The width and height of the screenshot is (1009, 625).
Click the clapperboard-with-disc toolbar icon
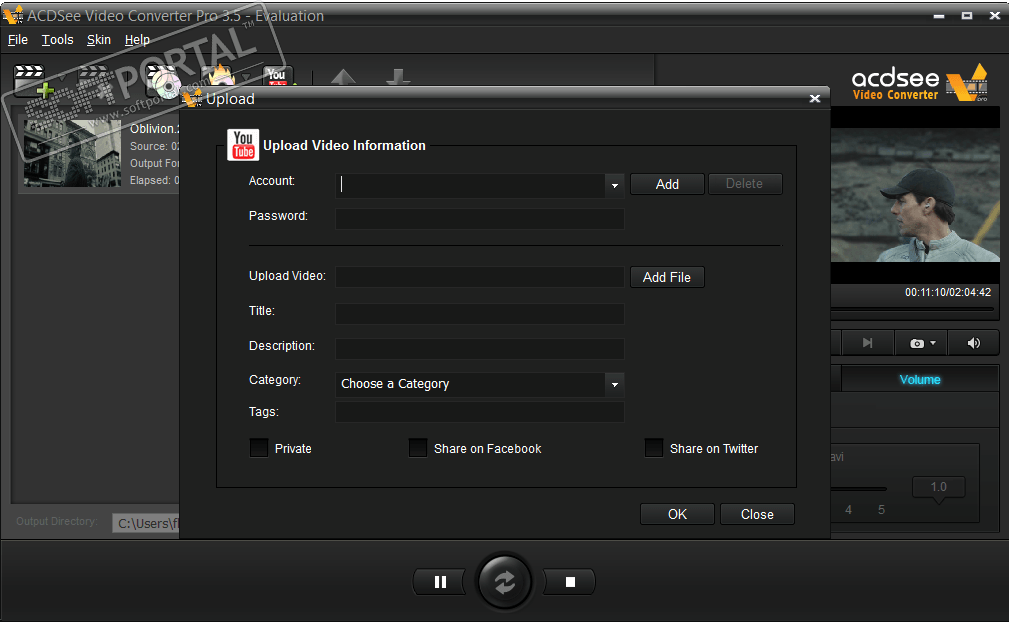[x=163, y=80]
